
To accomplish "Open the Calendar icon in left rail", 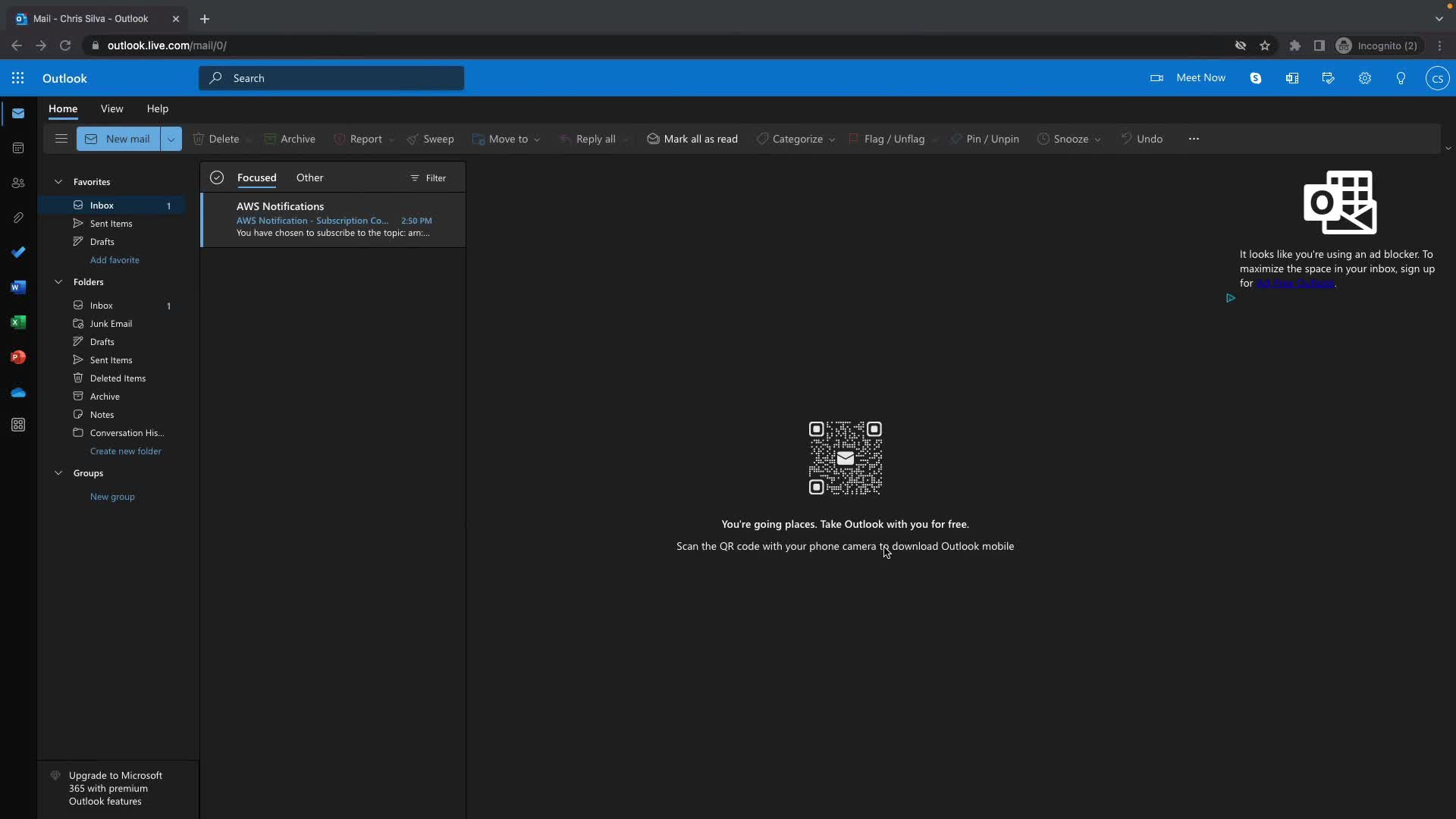I will pos(18,149).
